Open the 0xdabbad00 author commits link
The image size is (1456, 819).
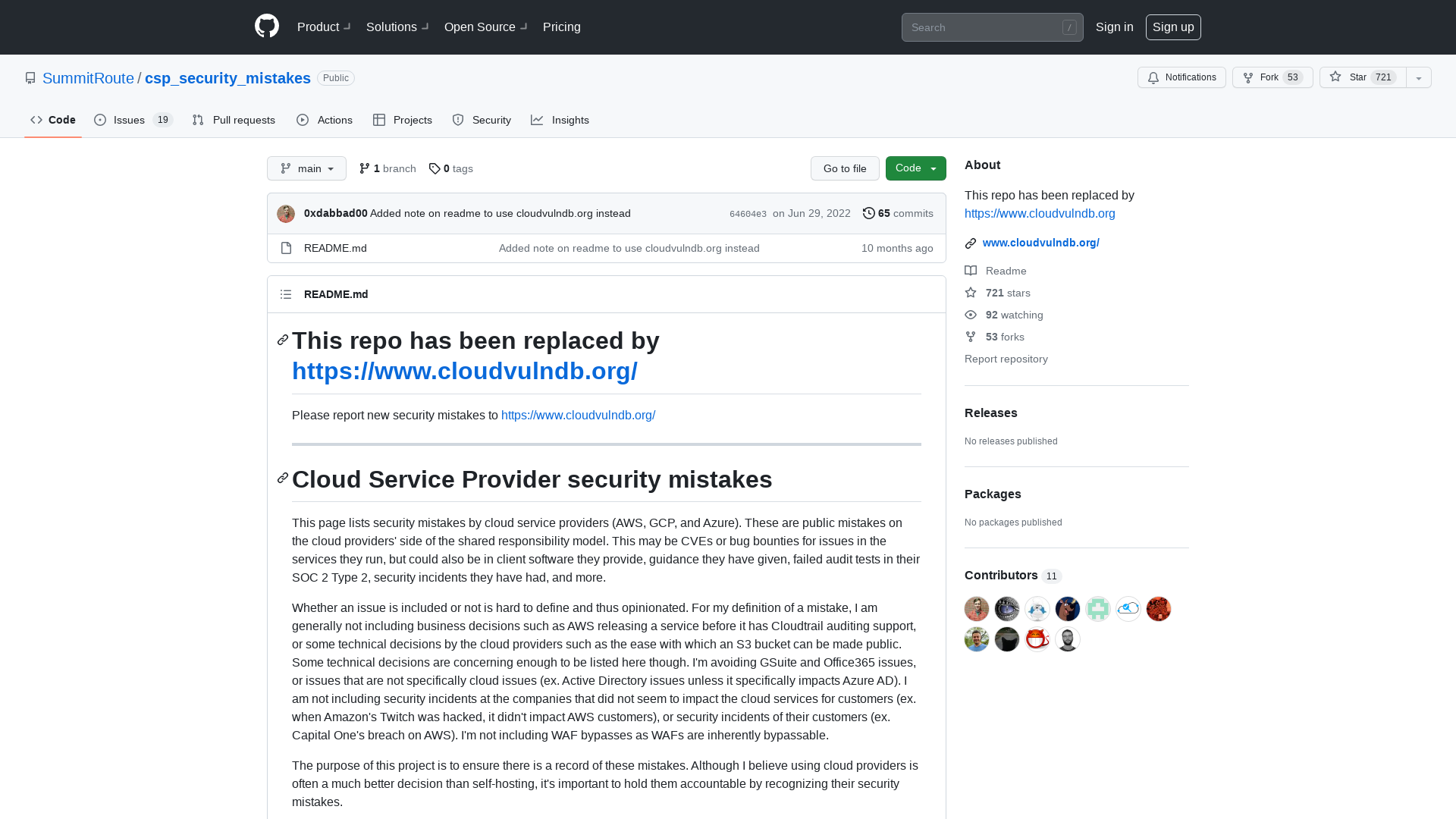tap(335, 214)
